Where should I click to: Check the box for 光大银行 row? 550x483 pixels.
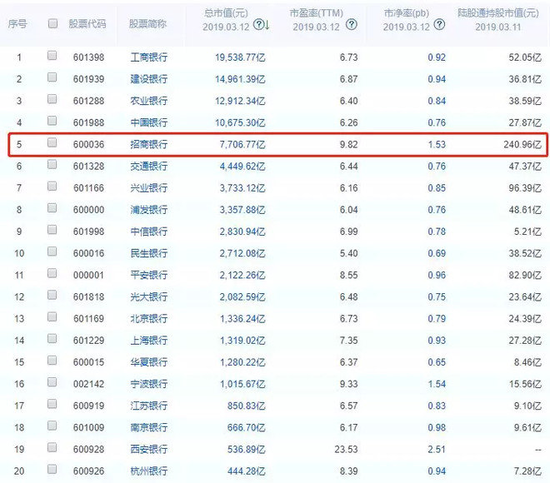(52, 295)
